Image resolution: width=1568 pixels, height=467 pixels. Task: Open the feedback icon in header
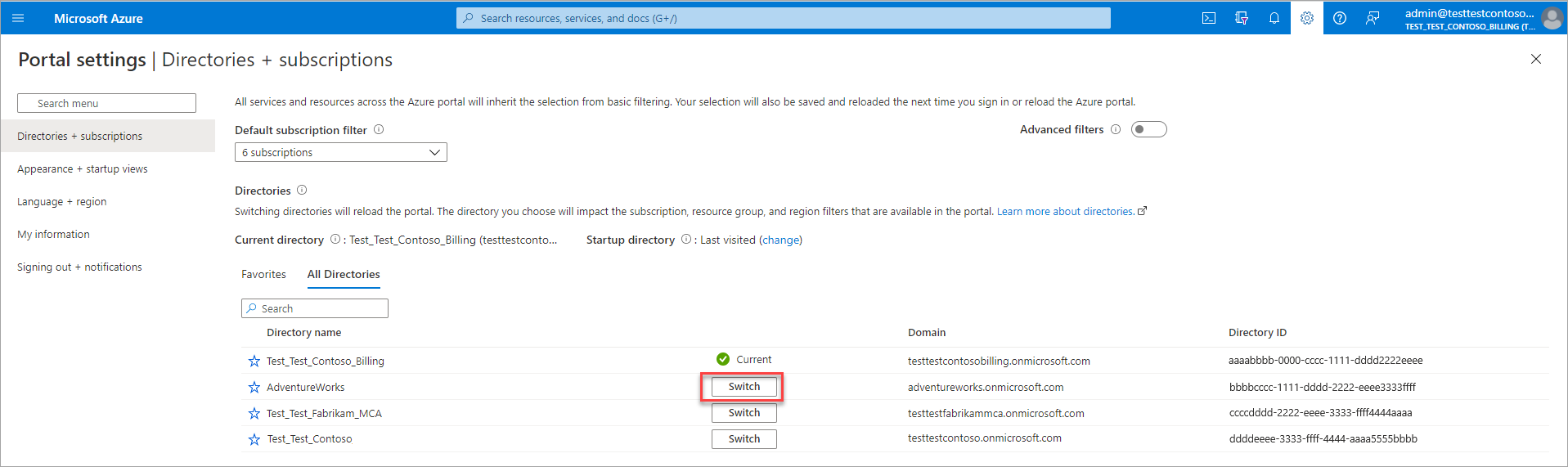[1373, 18]
